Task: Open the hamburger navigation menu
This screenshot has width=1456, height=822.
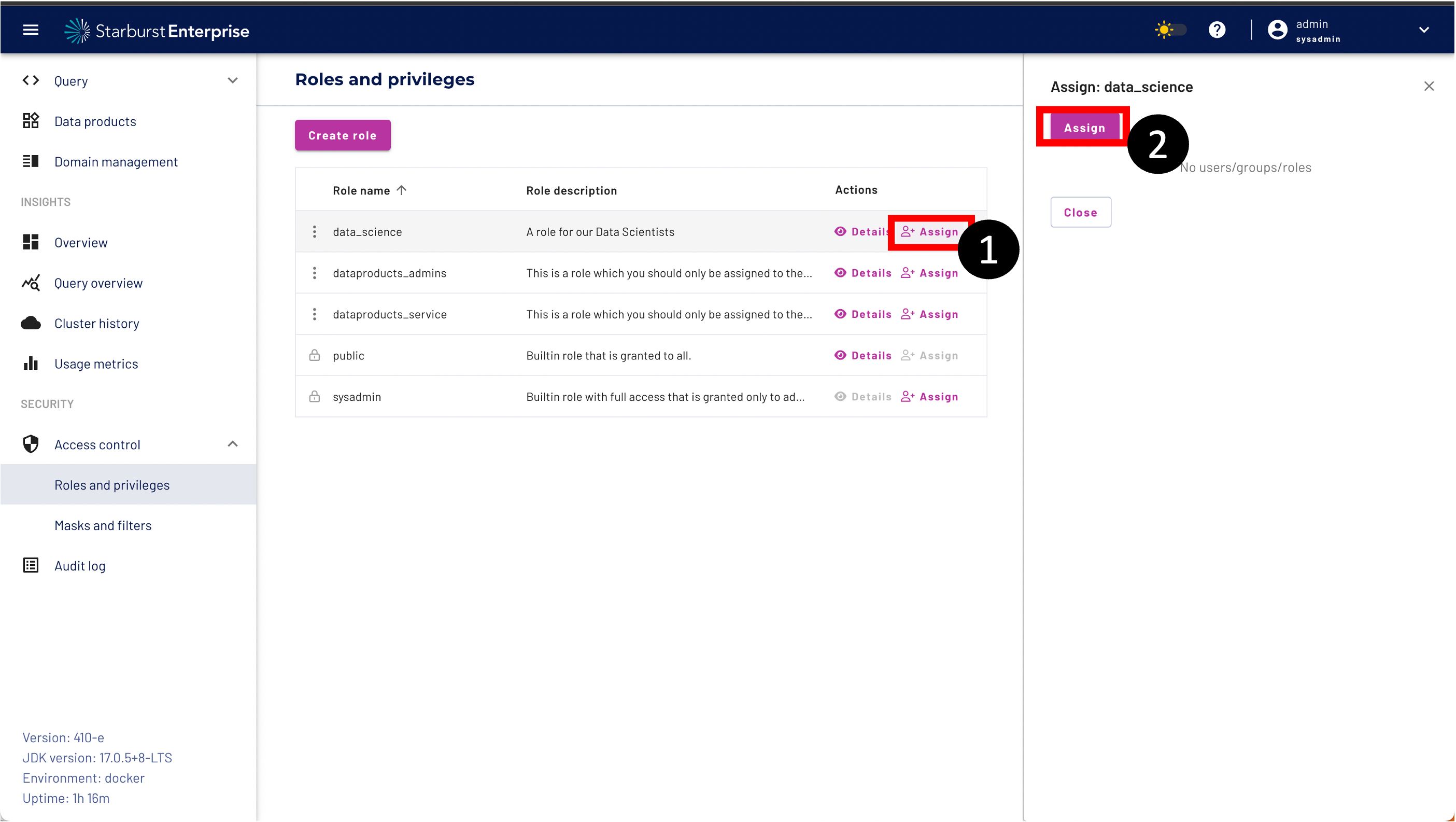Action: 31,30
